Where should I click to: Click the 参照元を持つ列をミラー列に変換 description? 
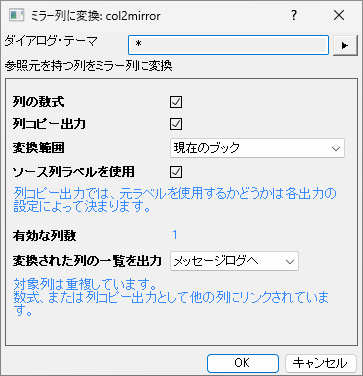point(88,66)
